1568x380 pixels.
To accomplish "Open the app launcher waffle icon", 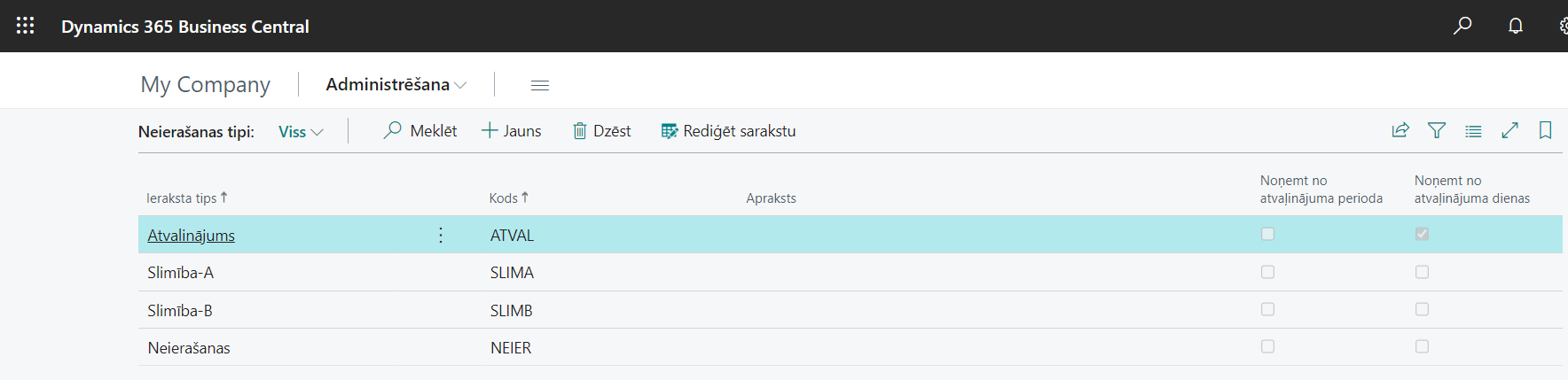I will tap(26, 26).
